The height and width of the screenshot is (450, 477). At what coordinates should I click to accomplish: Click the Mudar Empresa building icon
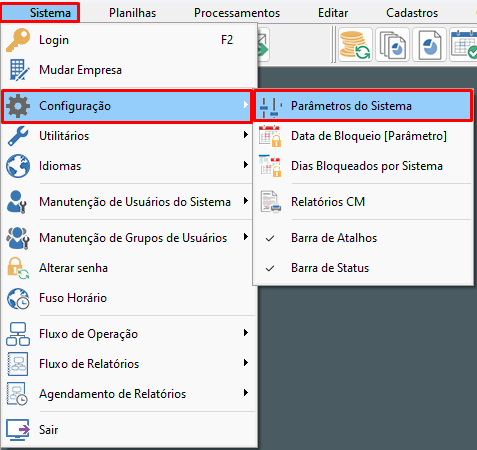(x=19, y=70)
